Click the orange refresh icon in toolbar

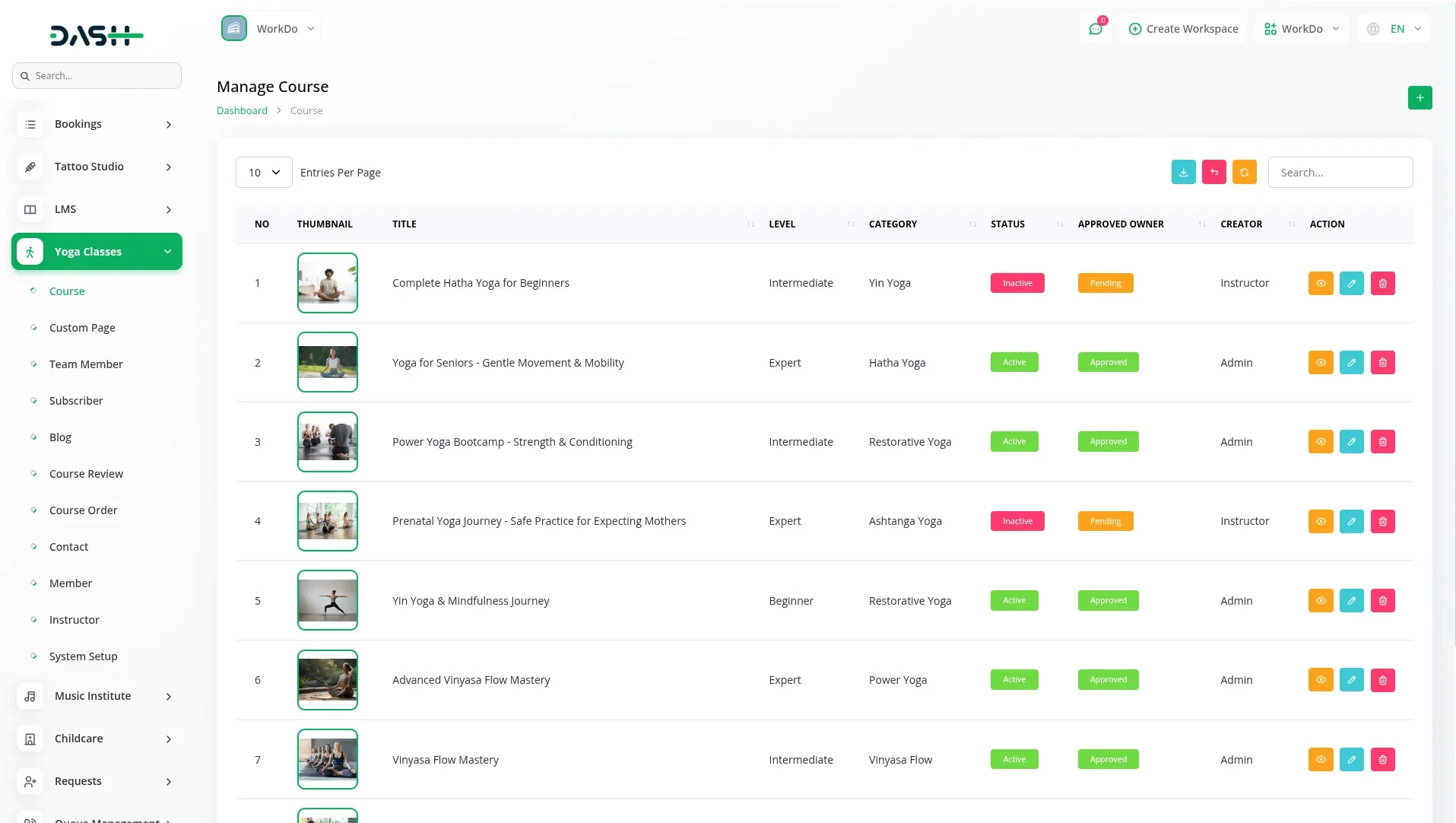coord(1244,173)
